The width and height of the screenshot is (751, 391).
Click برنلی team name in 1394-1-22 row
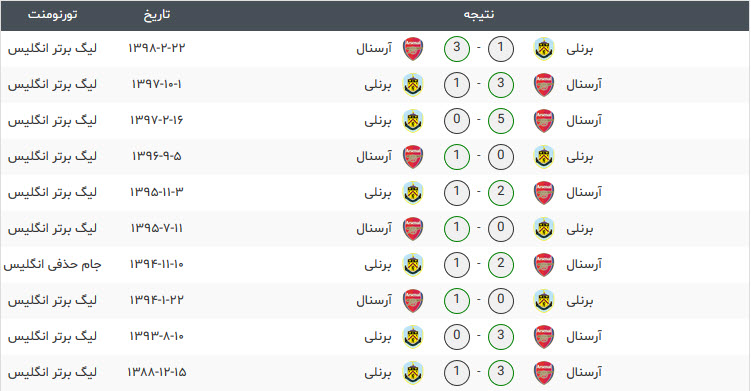pos(580,300)
